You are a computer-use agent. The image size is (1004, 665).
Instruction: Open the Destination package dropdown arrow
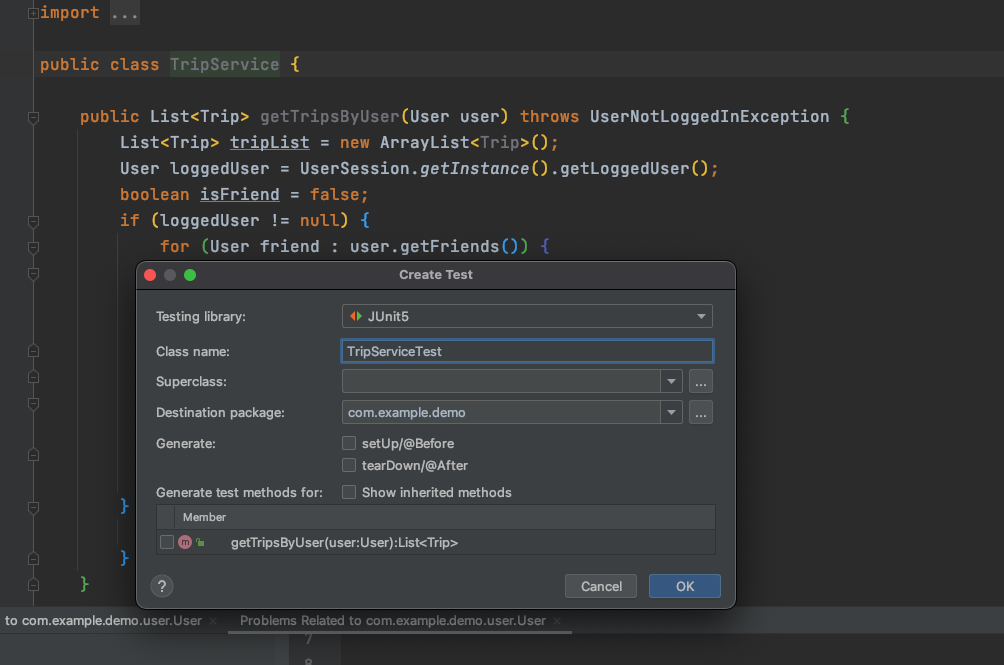point(671,413)
